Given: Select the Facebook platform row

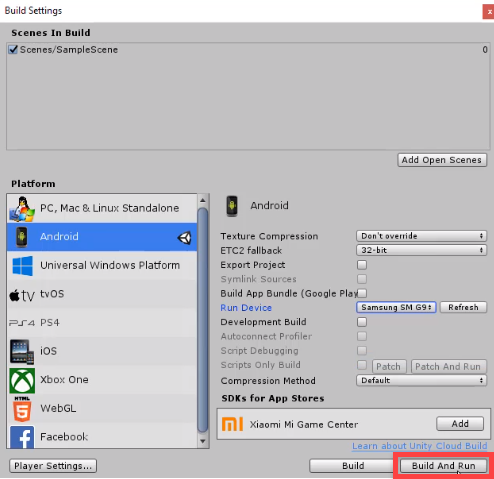Looking at the screenshot, I should (102, 436).
